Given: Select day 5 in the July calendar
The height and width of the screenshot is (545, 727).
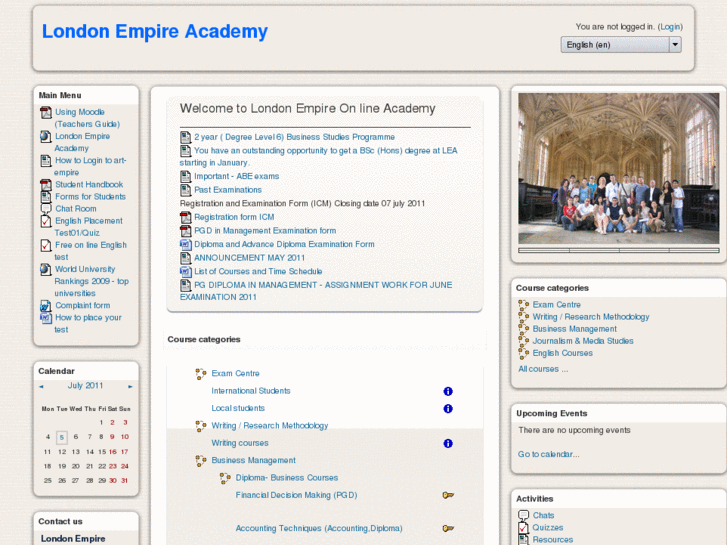Looking at the screenshot, I should pos(62,437).
